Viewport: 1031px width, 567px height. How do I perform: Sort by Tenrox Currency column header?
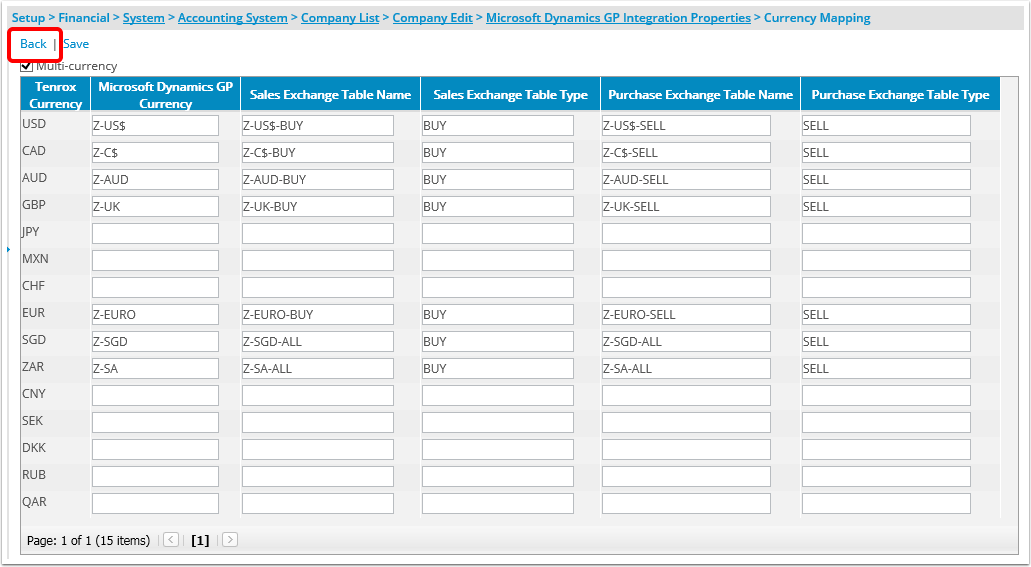pos(56,95)
